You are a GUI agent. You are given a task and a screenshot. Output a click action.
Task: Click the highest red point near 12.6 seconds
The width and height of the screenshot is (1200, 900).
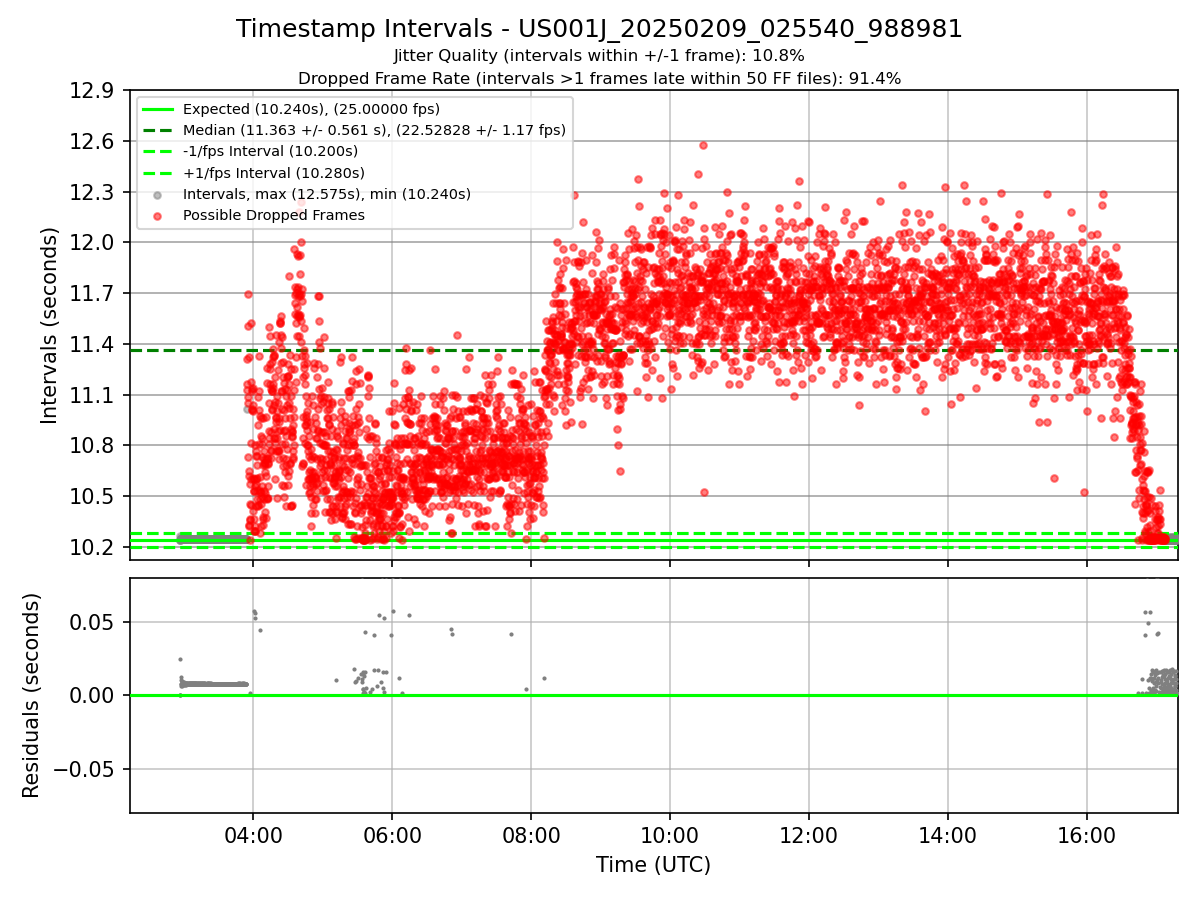(x=703, y=145)
